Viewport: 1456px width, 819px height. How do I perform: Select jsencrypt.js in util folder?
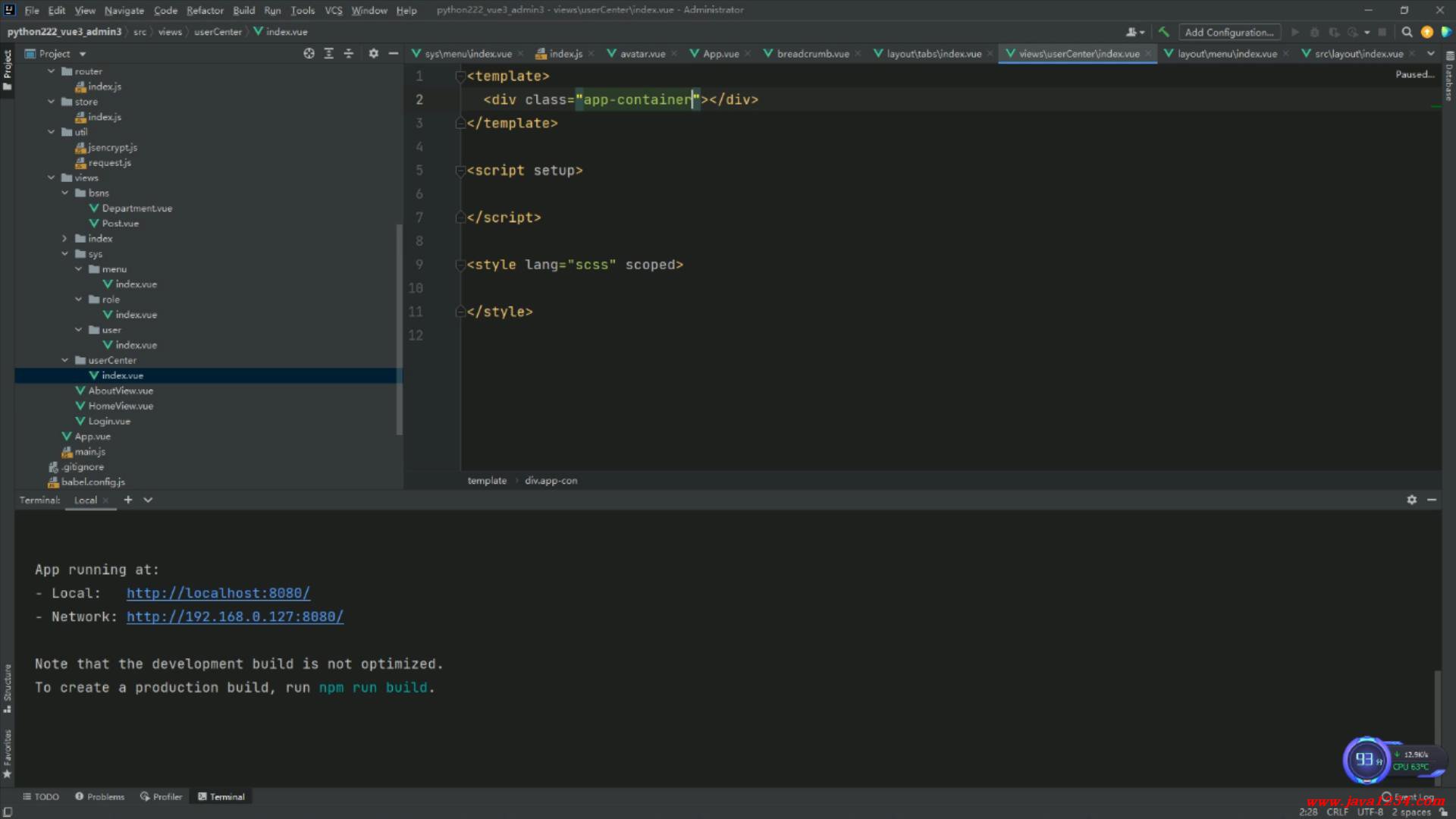point(112,147)
